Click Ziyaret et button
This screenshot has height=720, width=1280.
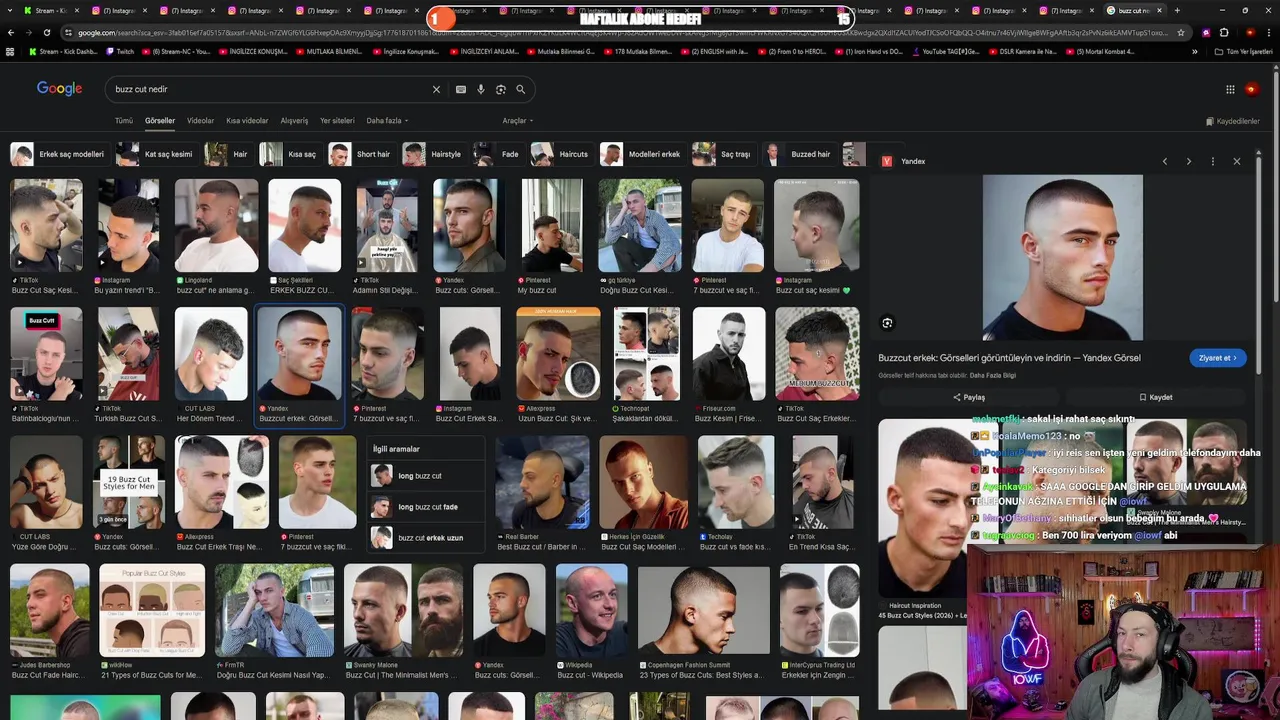tap(1218, 358)
